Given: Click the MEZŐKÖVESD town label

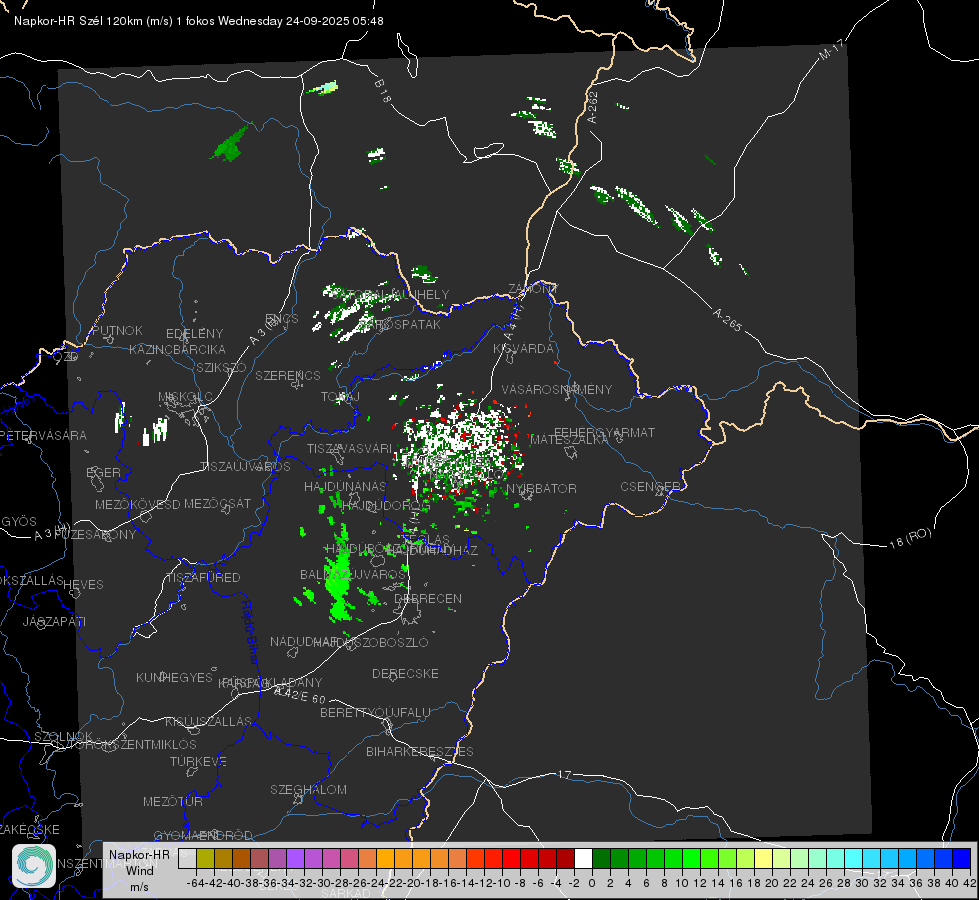Looking at the screenshot, I should [137, 504].
